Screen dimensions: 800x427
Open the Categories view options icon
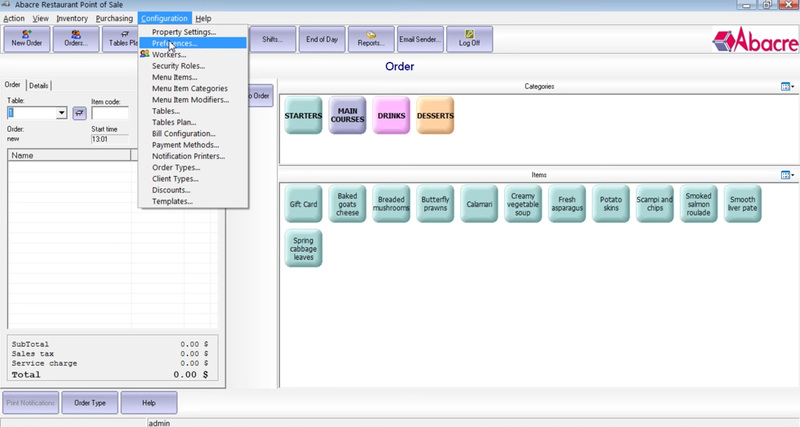(x=787, y=87)
